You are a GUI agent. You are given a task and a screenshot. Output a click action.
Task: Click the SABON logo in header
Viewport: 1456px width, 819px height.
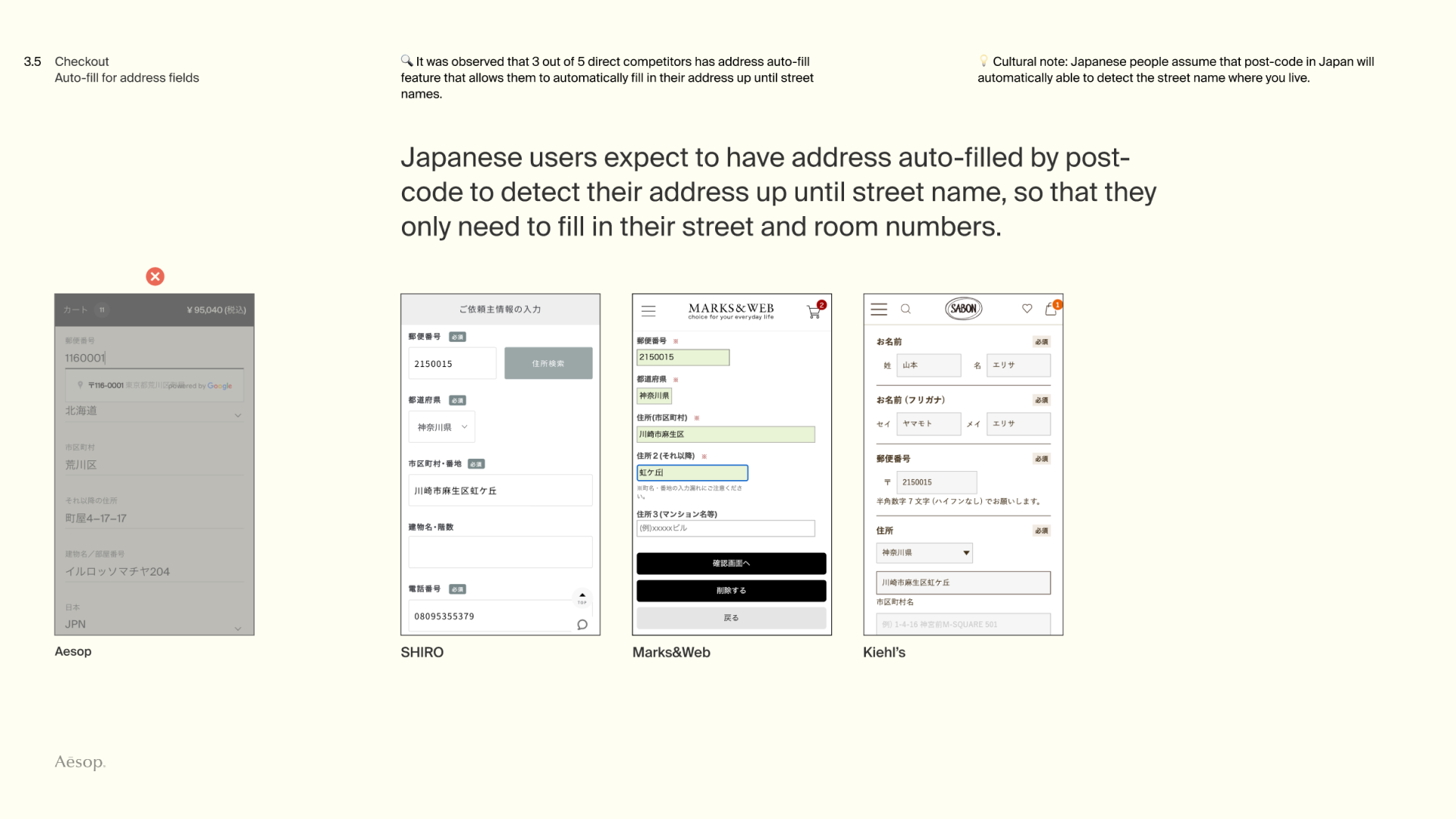963,309
